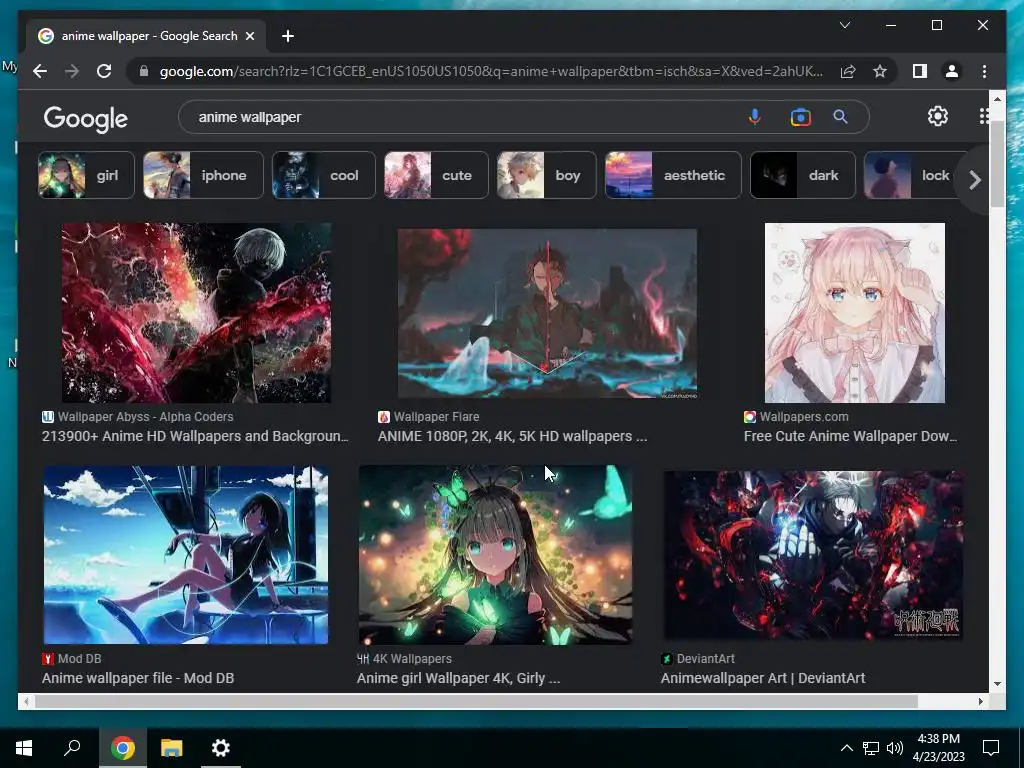Click the scrollbar up arrow
1024x768 pixels.
point(997,99)
